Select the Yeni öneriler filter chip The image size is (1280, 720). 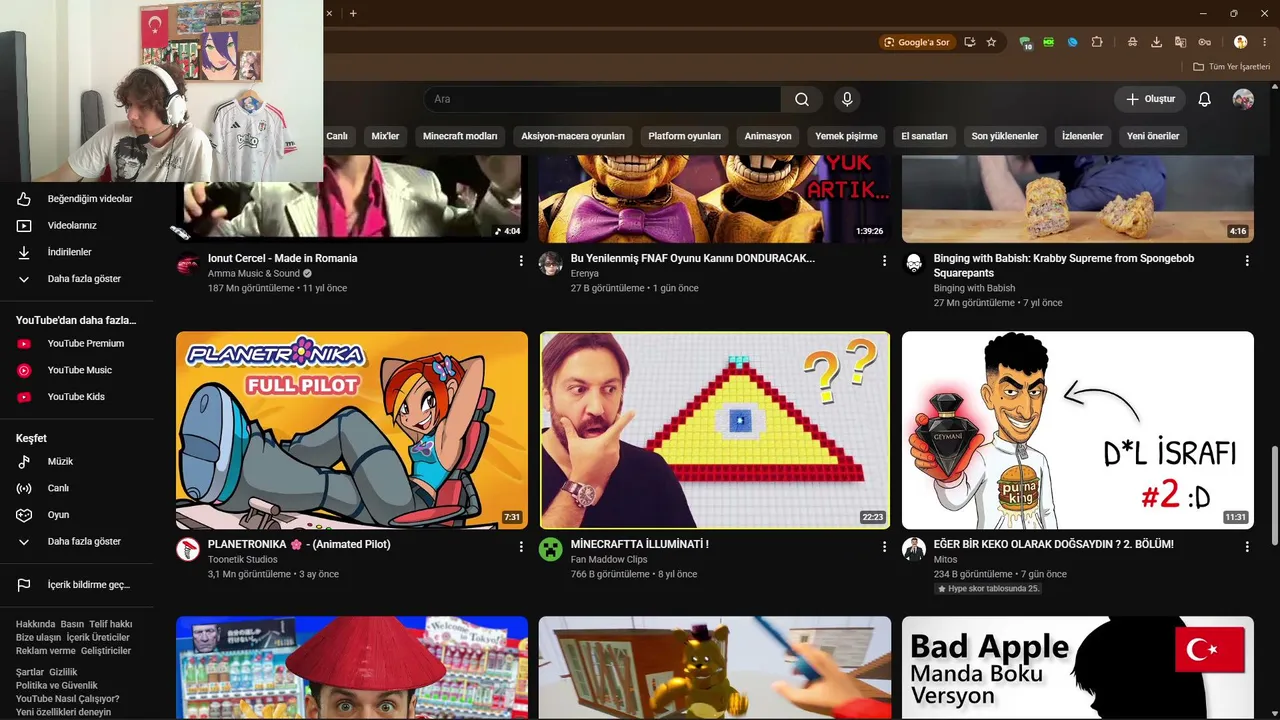(x=1153, y=136)
